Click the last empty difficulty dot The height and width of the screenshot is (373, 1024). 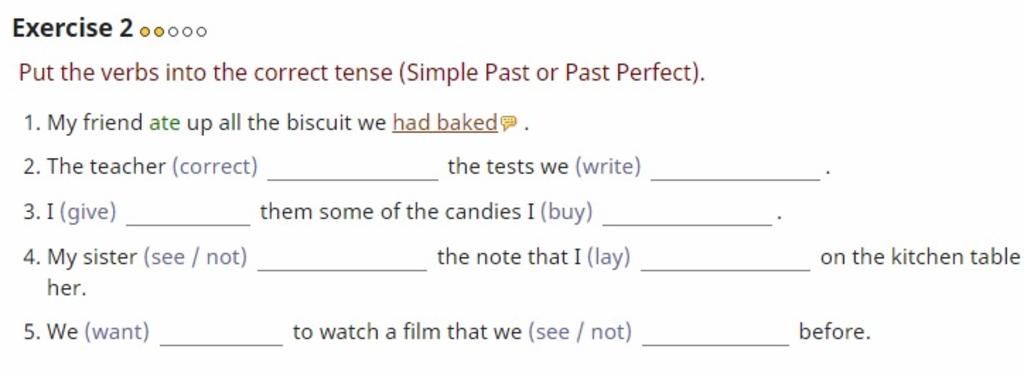(x=201, y=31)
